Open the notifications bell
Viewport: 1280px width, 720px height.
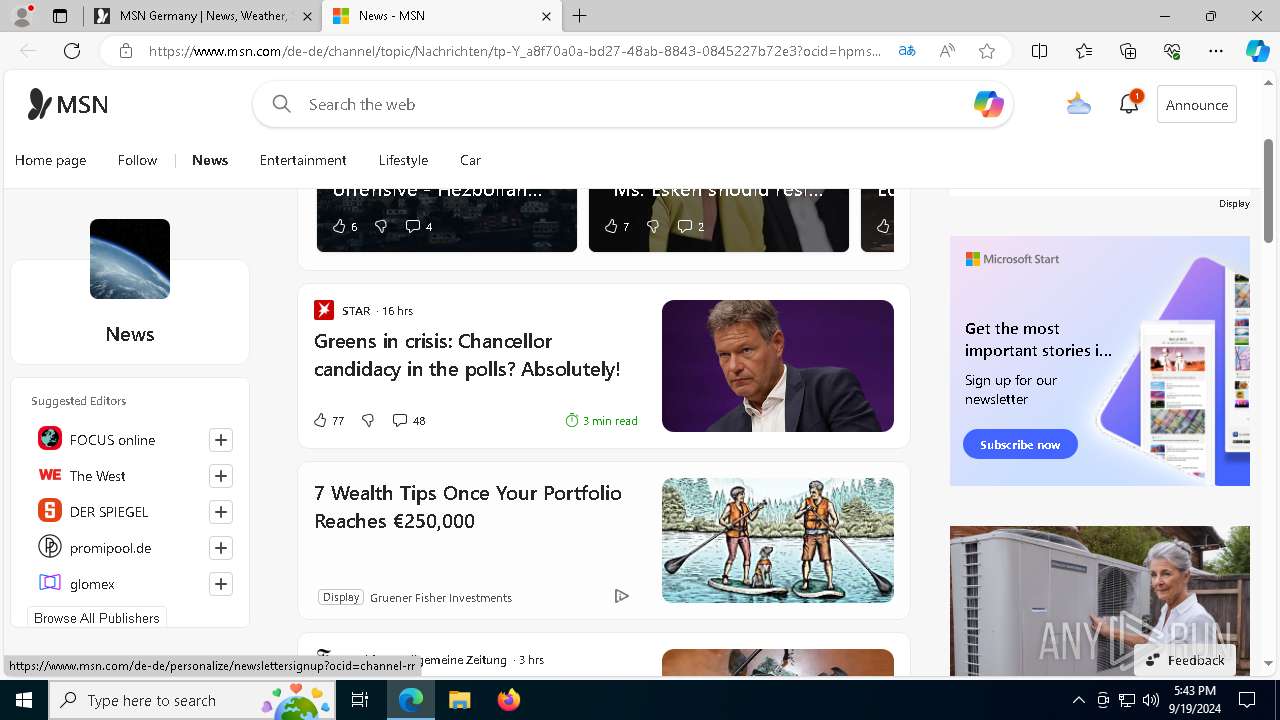pos(1129,104)
